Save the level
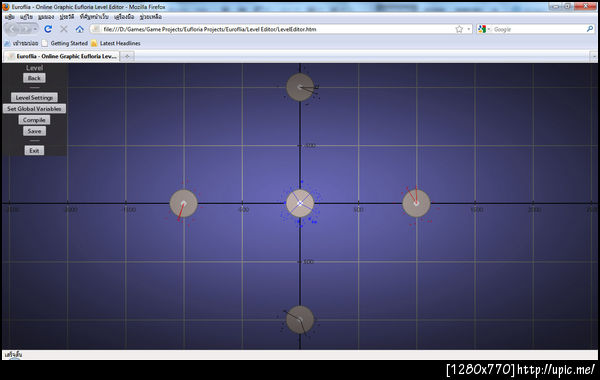The height and width of the screenshot is (380, 600). pyautogui.click(x=34, y=131)
